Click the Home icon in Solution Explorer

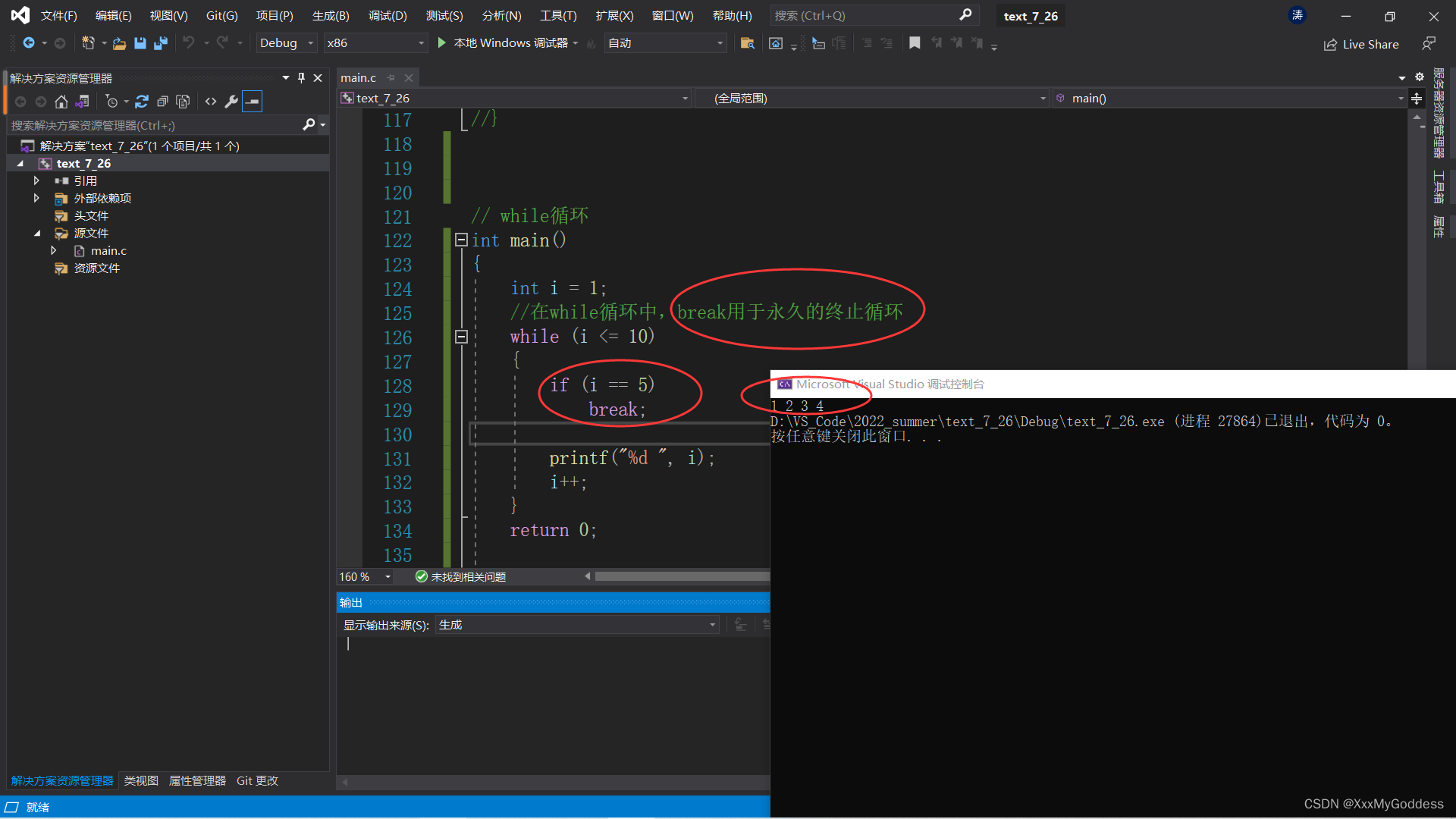[x=61, y=102]
